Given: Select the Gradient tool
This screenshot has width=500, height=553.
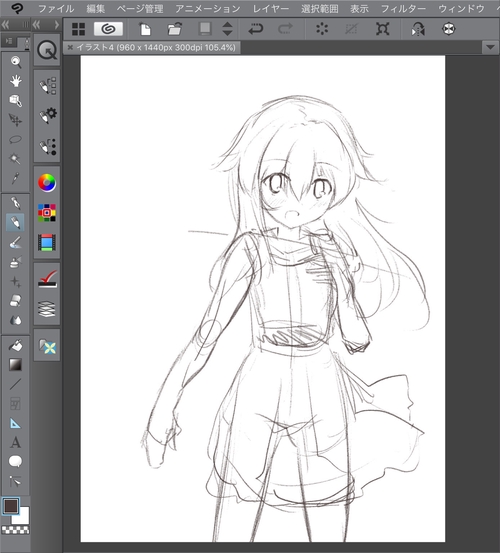Looking at the screenshot, I should point(15,365).
